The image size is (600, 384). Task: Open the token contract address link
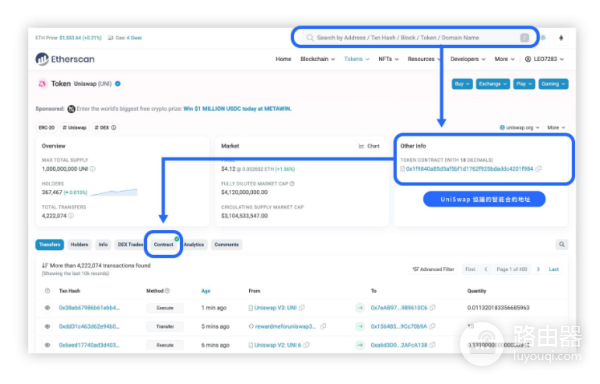pos(469,169)
